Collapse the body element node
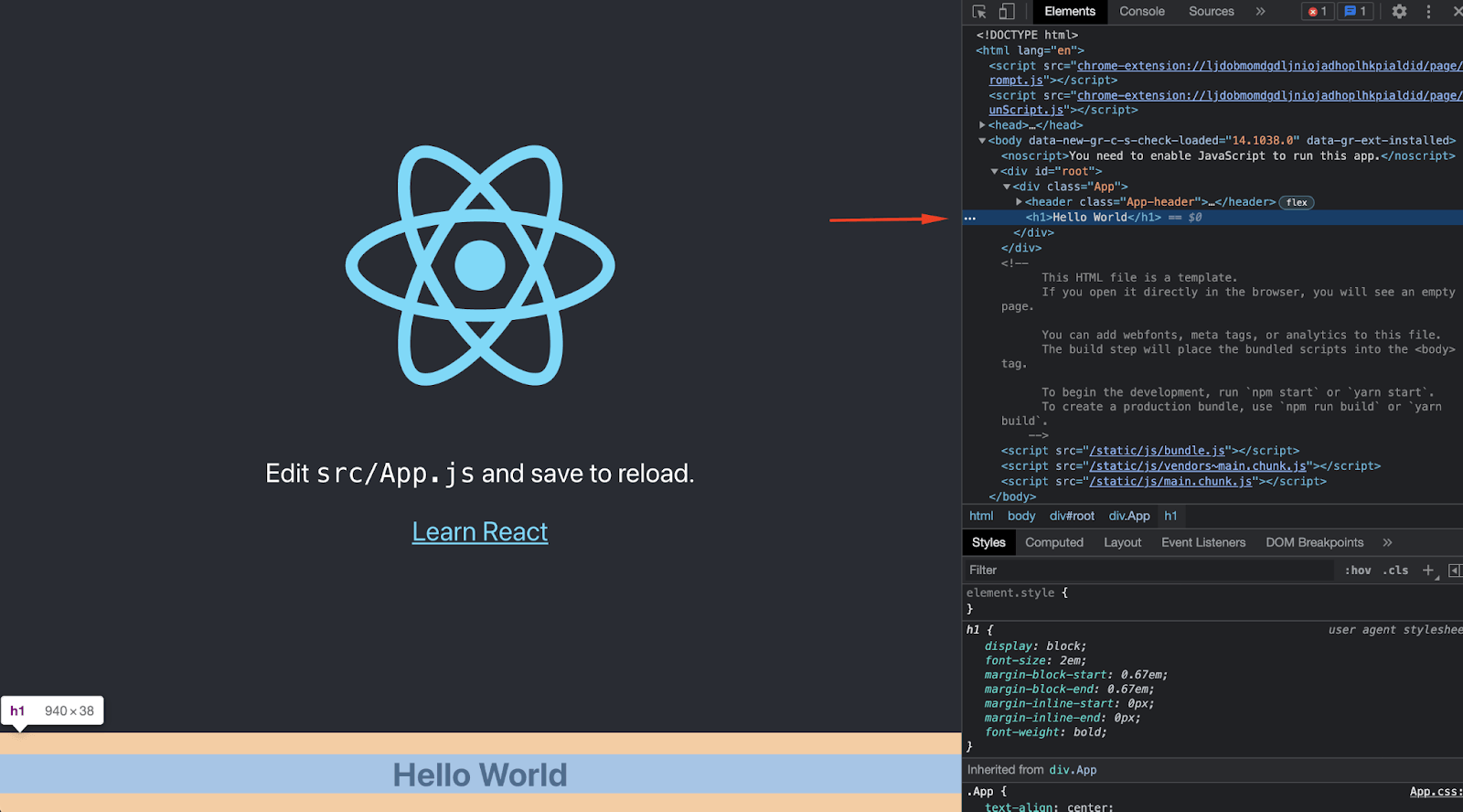 point(982,141)
